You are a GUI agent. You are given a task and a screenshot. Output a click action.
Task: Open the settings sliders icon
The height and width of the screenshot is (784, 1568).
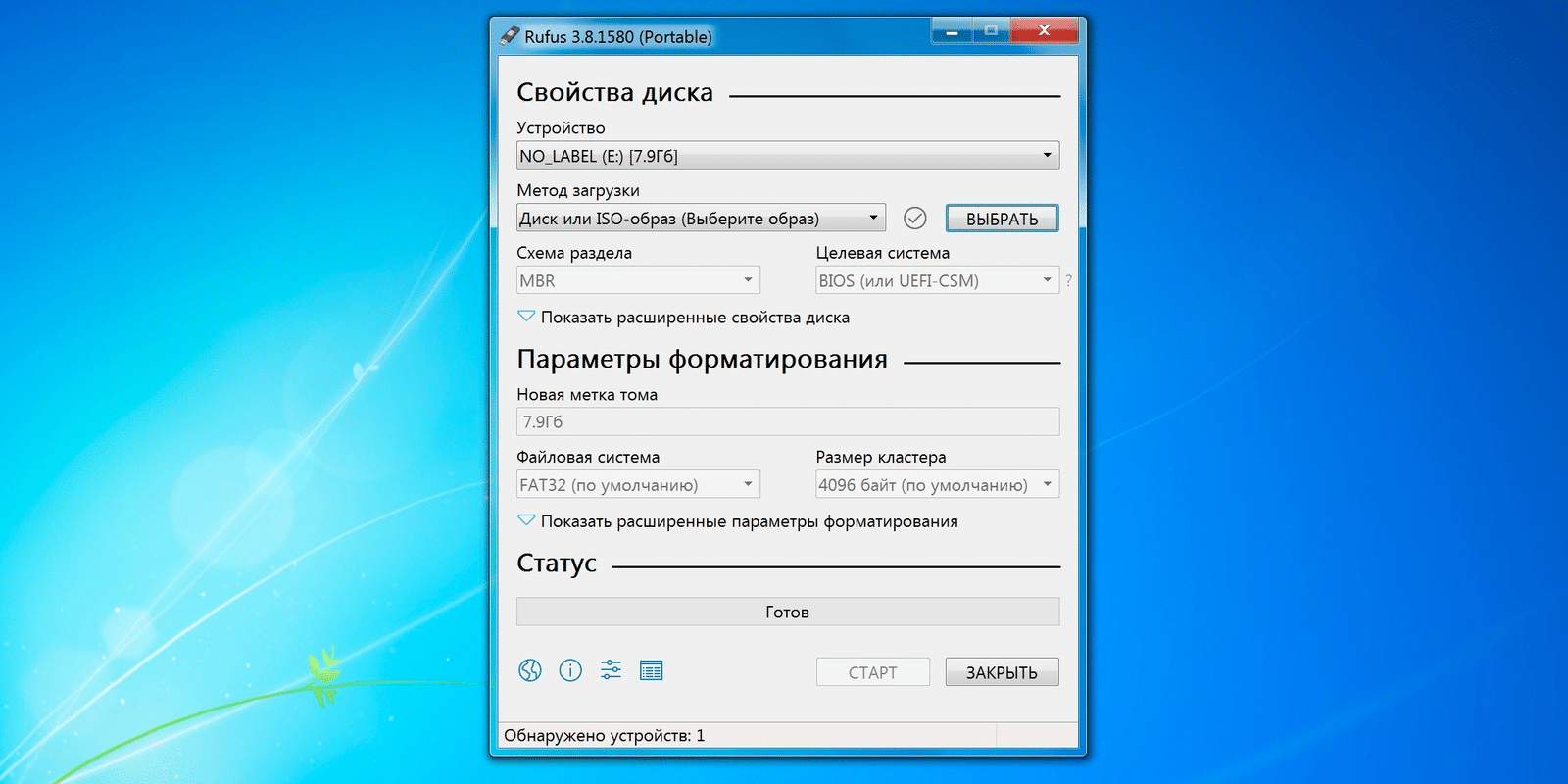coord(611,670)
